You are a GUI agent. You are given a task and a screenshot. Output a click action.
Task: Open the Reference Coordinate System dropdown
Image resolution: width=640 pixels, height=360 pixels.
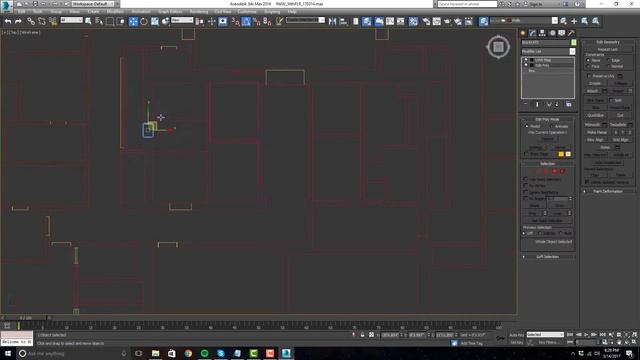(x=182, y=20)
